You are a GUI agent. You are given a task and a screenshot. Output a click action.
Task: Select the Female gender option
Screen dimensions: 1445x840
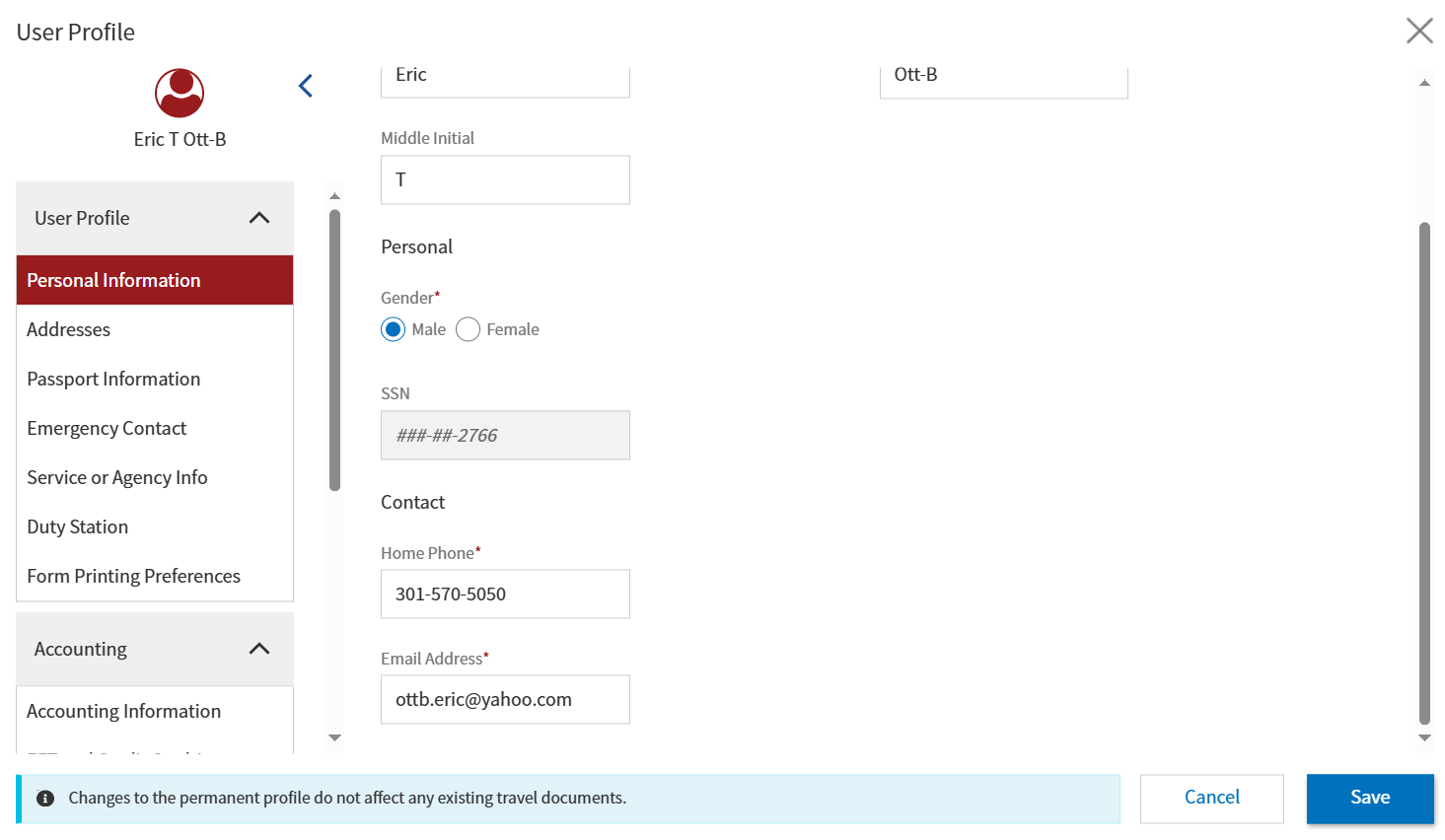(x=469, y=329)
